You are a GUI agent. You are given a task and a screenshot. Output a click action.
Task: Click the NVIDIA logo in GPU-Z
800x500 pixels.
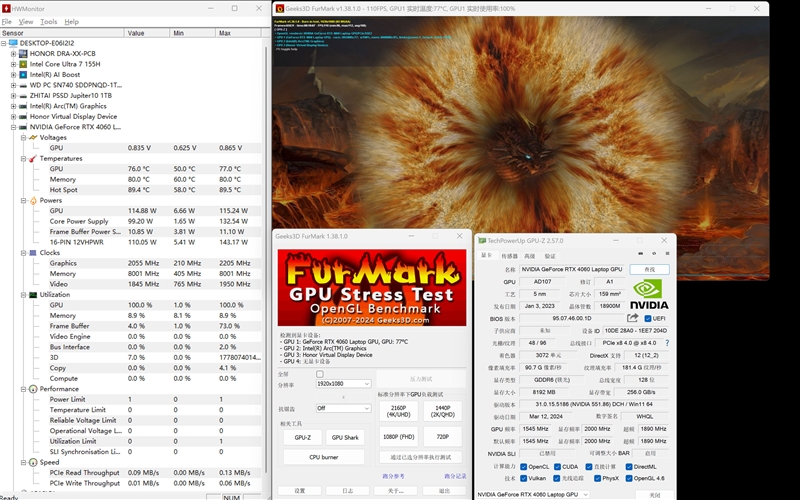click(648, 294)
